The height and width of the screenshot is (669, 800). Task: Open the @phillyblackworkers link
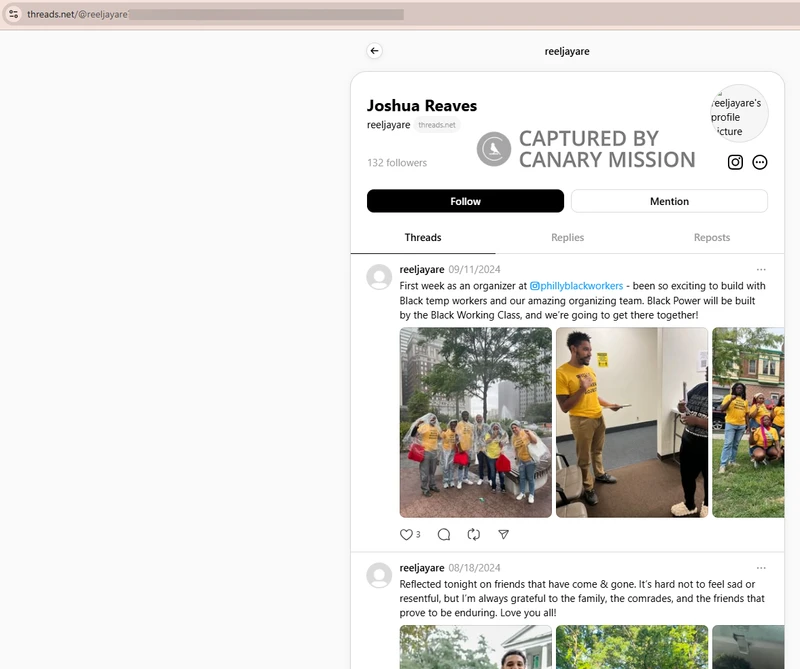point(576,286)
